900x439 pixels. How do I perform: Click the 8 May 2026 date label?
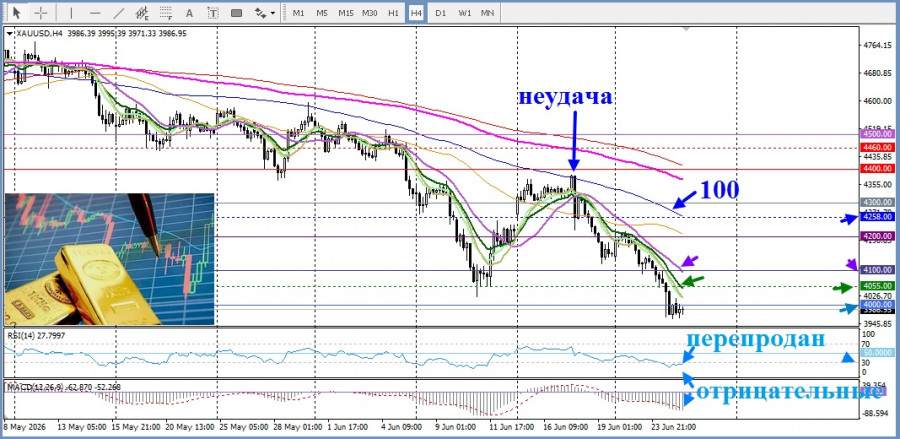coord(26,428)
